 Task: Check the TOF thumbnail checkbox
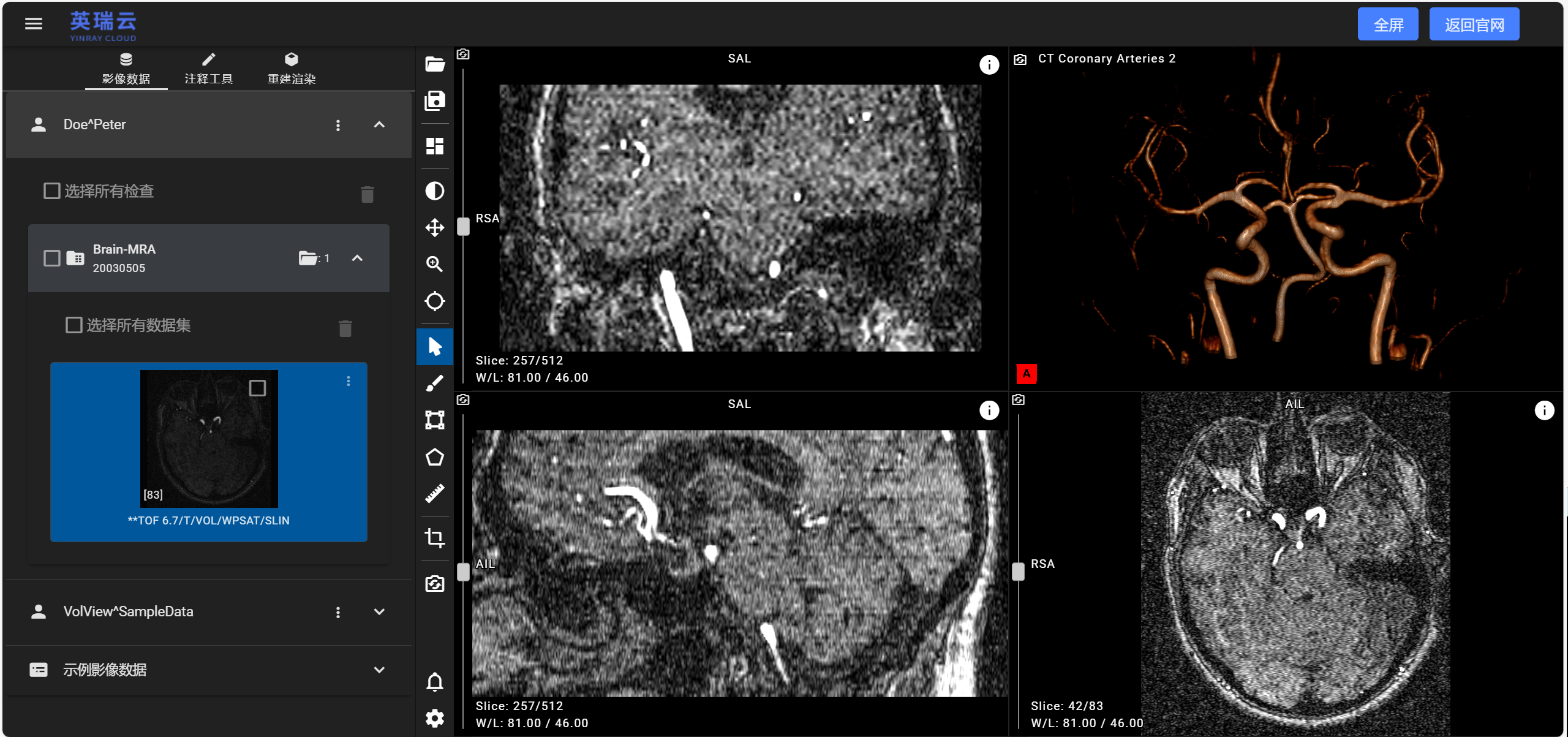coord(258,388)
